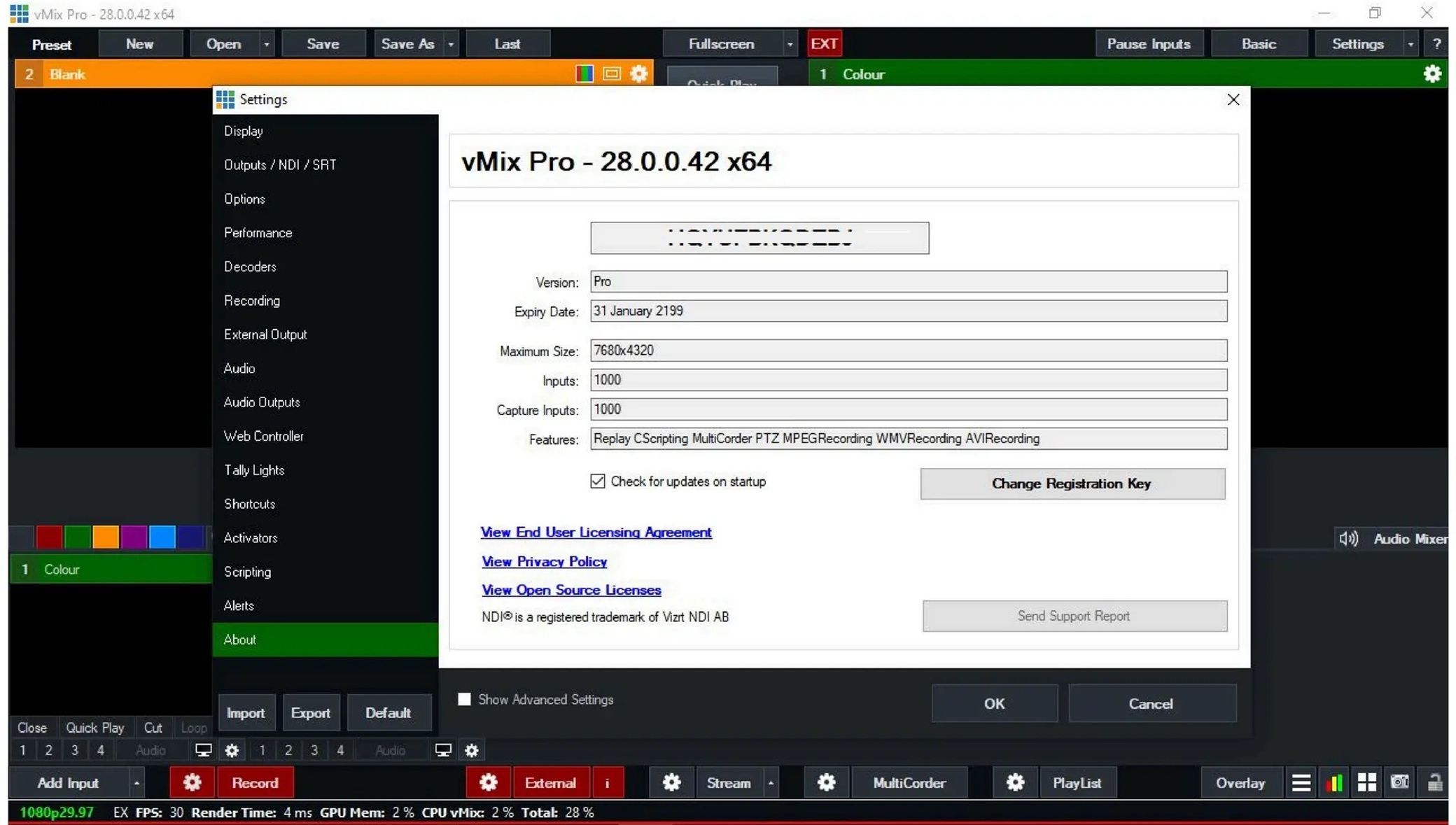
Task: Click Send Support Report button
Action: (1074, 616)
